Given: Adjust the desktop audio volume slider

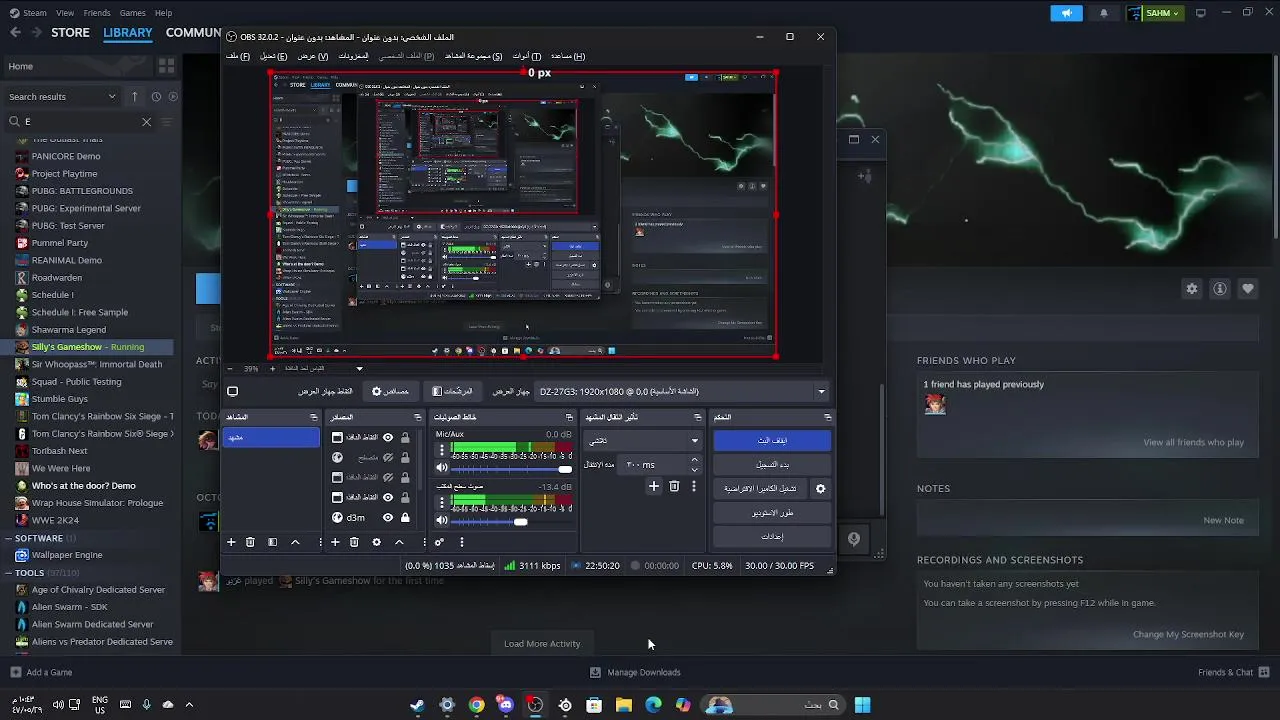Looking at the screenshot, I should pos(511,522).
